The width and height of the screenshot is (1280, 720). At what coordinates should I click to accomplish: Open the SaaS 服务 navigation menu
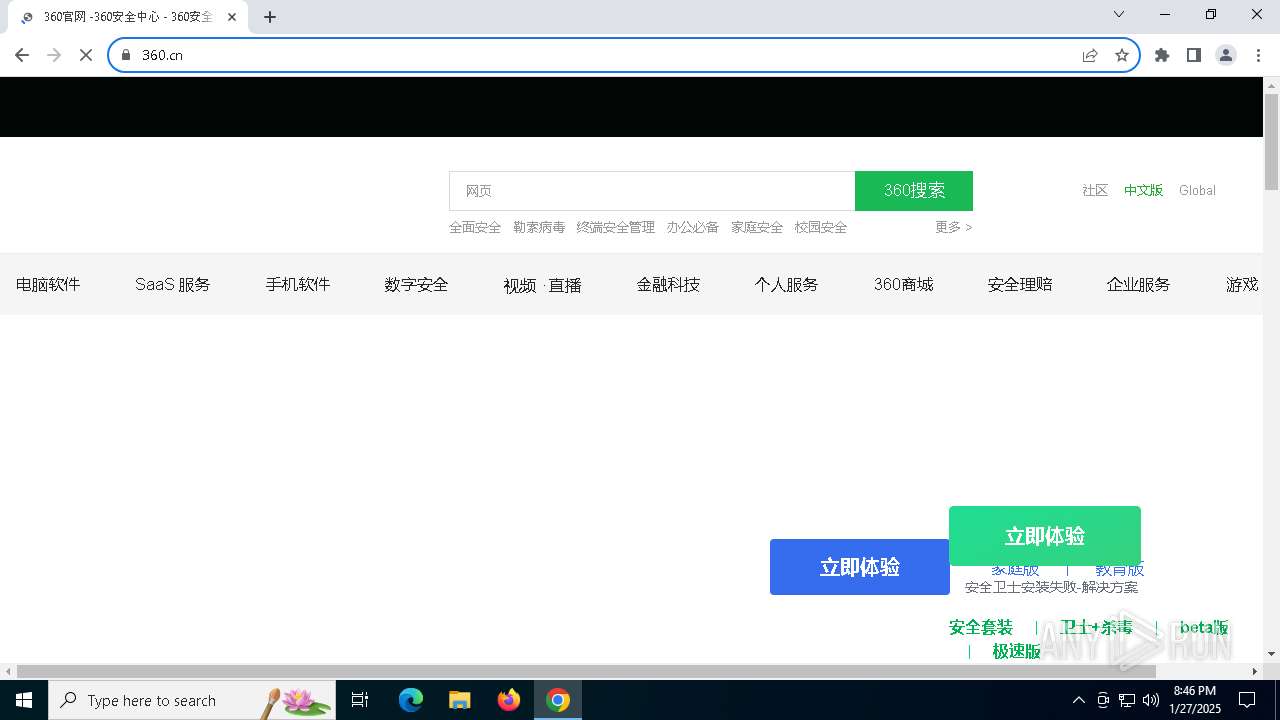tap(173, 284)
